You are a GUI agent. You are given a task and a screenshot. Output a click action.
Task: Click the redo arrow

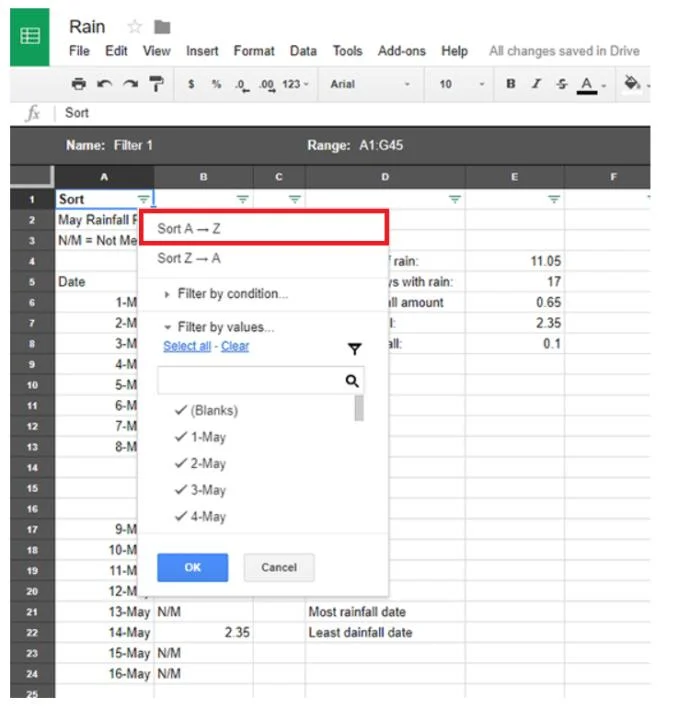pyautogui.click(x=130, y=84)
